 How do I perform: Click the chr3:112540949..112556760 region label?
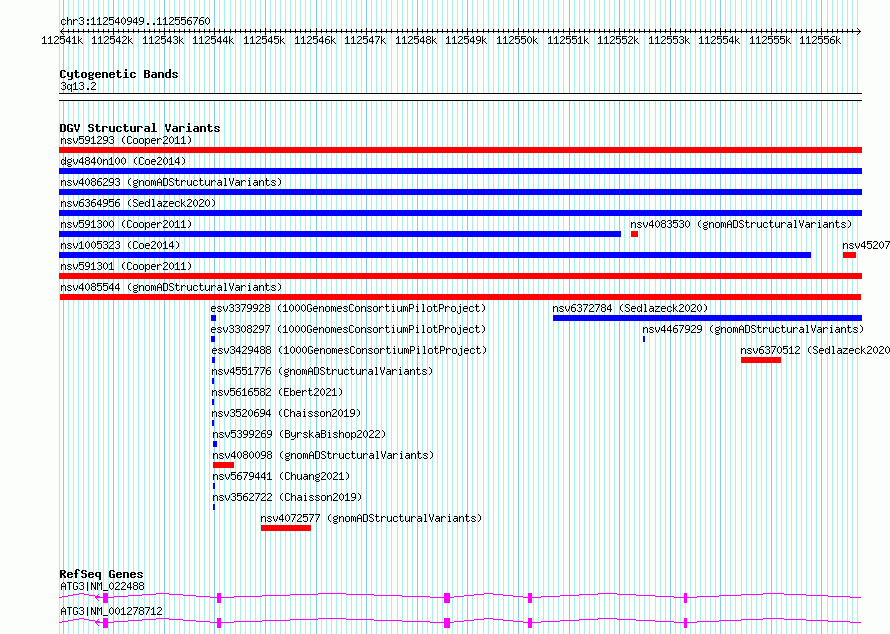click(135, 22)
